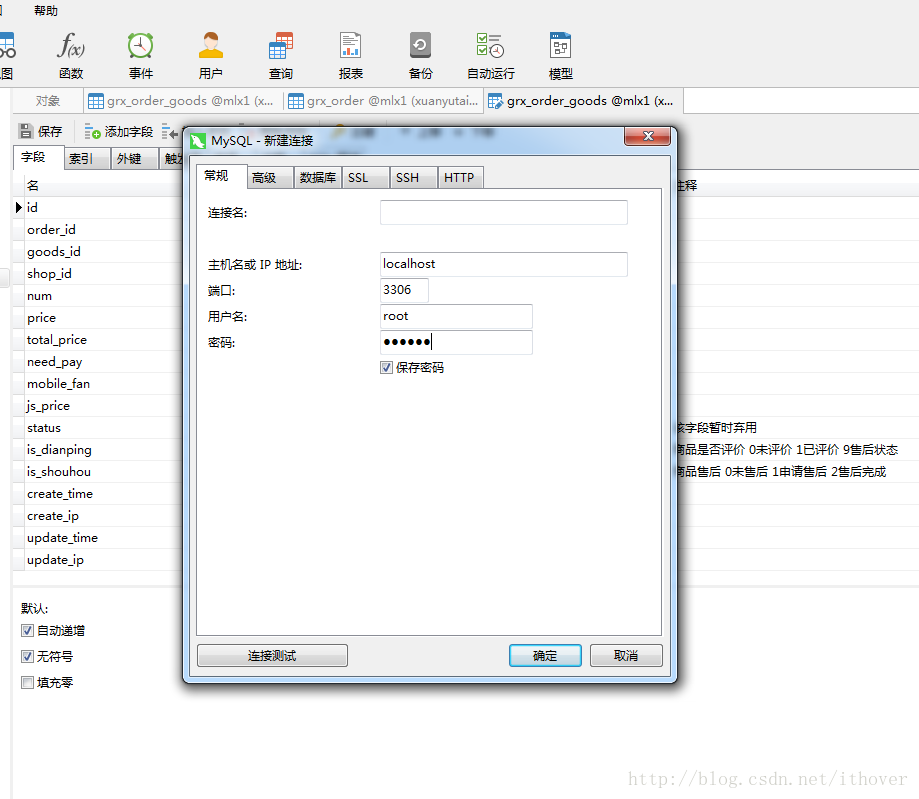Select the num field row
This screenshot has height=799, width=919.
click(x=98, y=295)
